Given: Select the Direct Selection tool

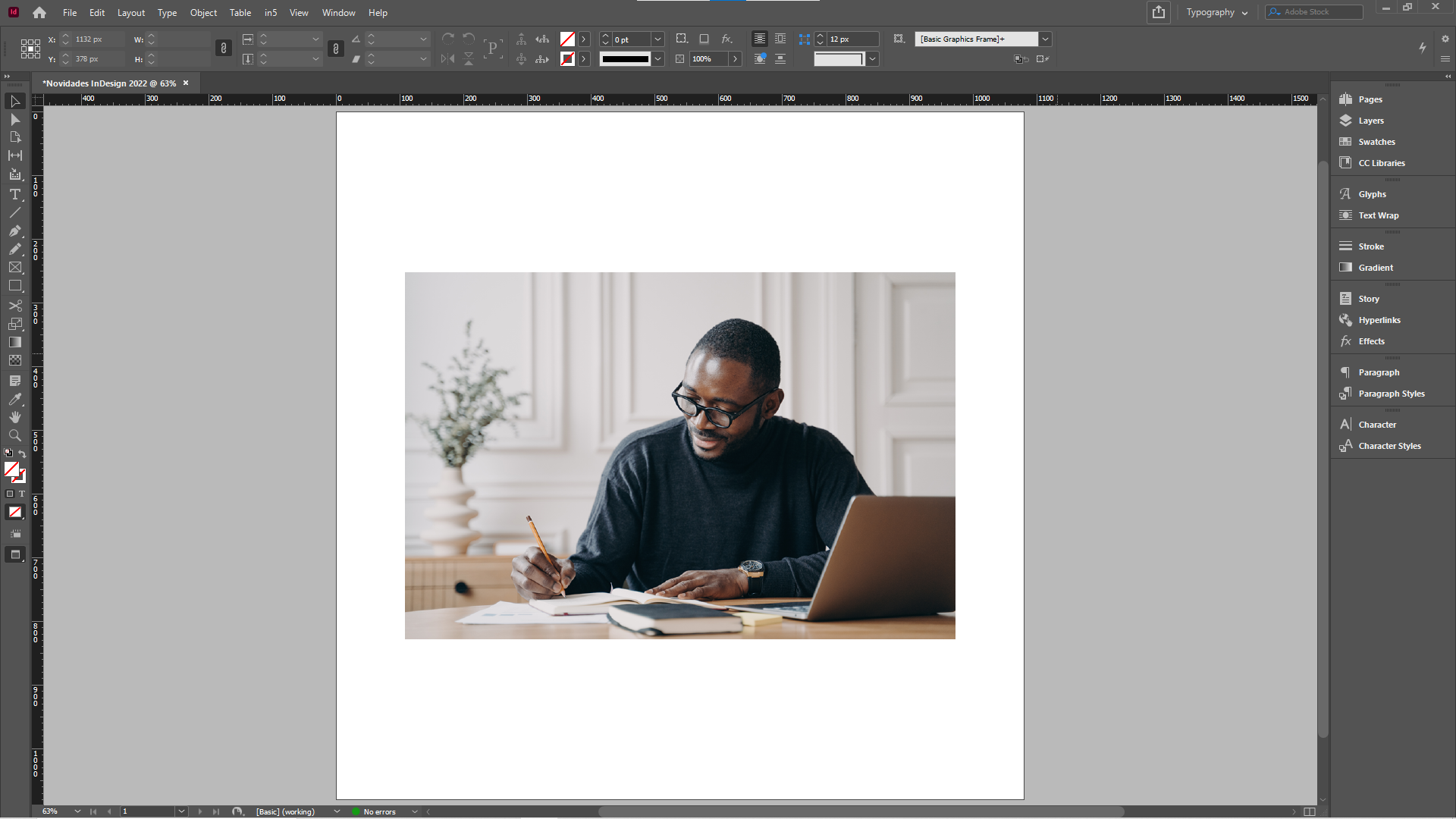Looking at the screenshot, I should [x=14, y=120].
